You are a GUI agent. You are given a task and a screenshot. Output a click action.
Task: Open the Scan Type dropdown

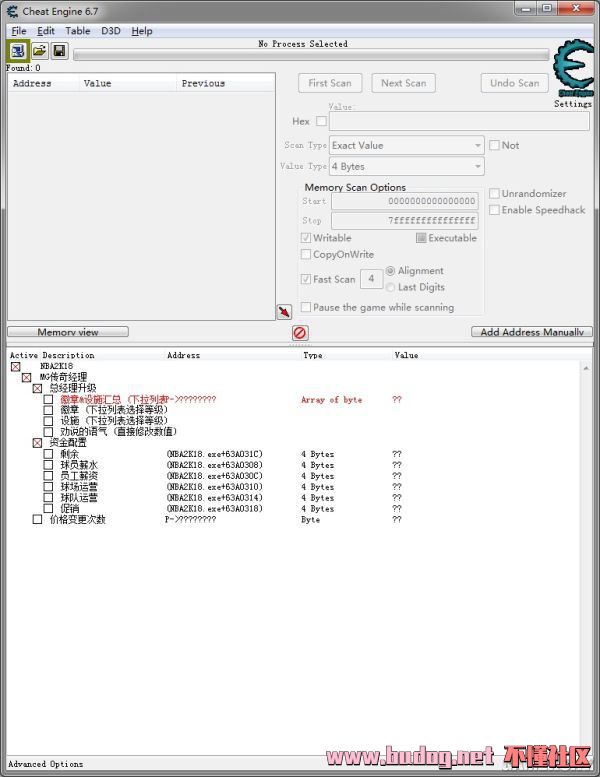[406, 146]
